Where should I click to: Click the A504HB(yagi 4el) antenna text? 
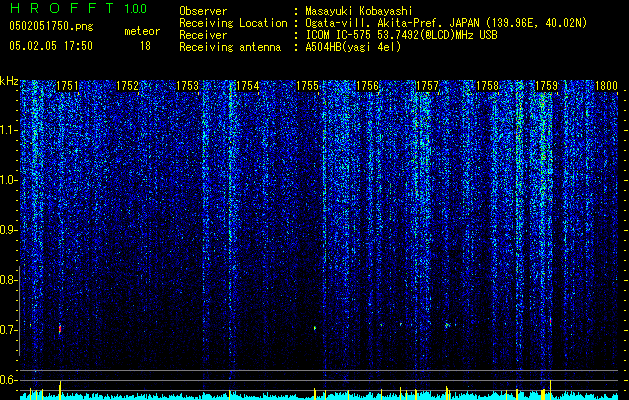(x=353, y=47)
